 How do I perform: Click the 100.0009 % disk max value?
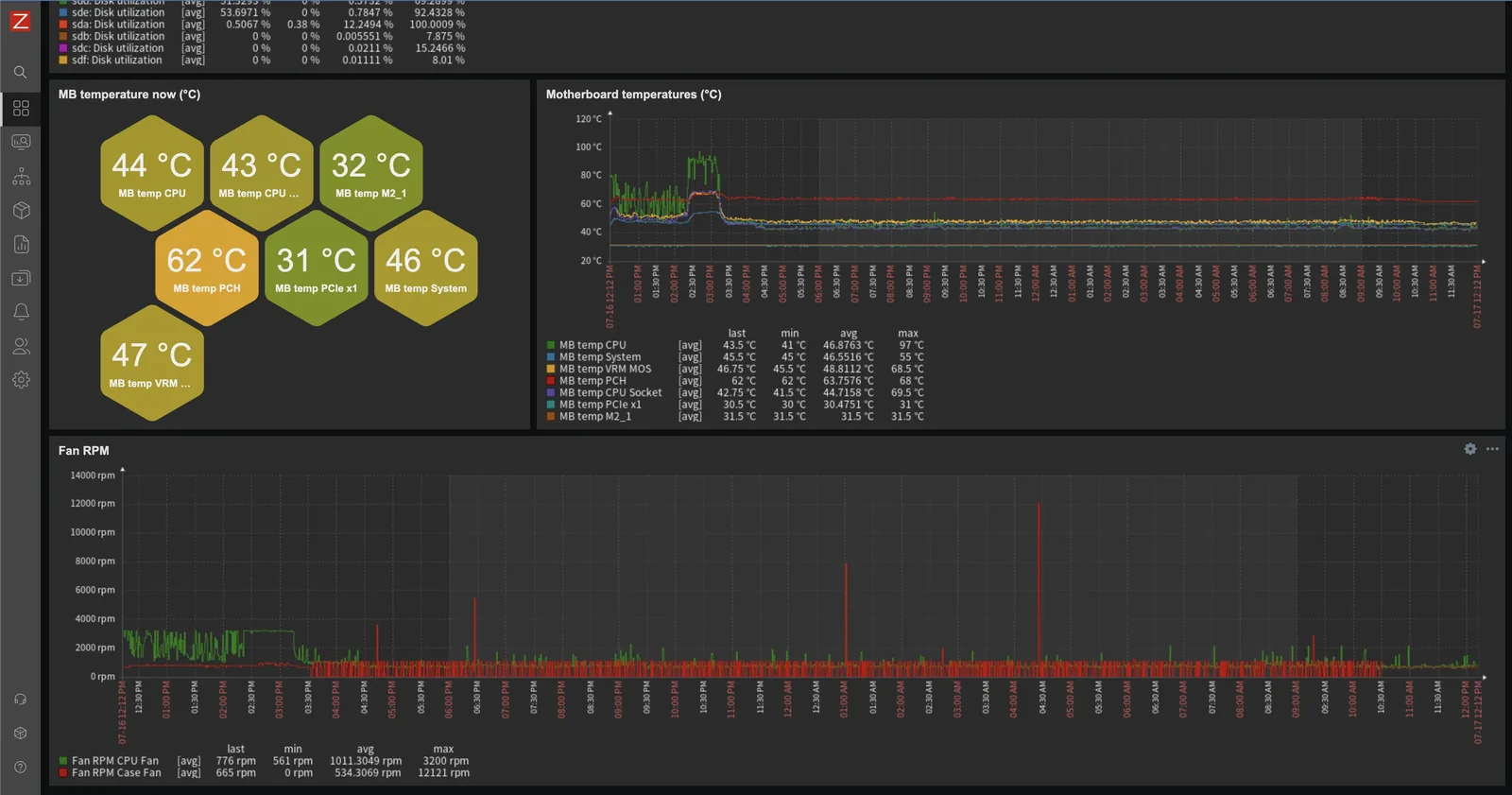[438, 25]
